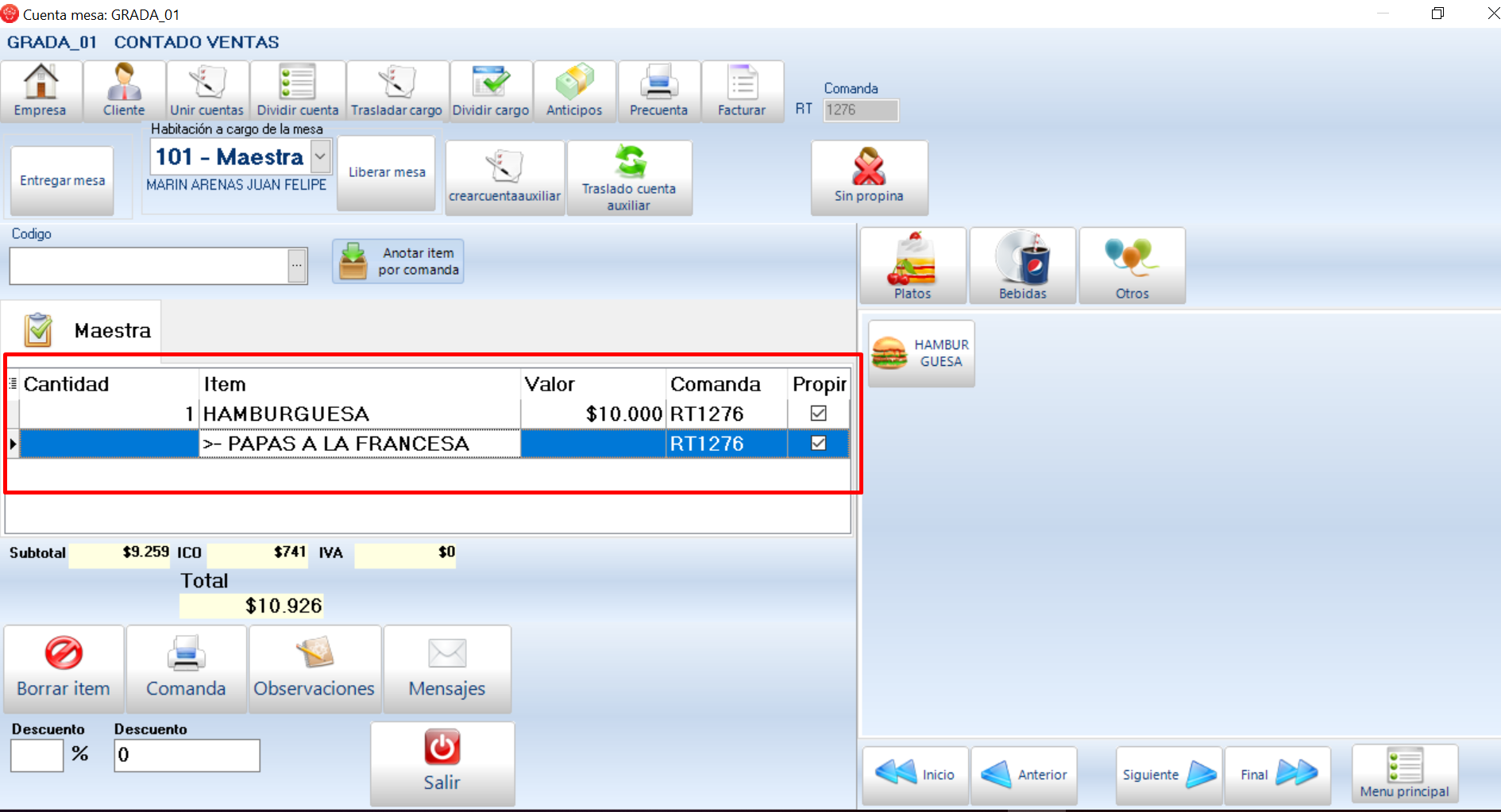Toggle propina checkbox for PAPAS A LA FRANCESA
The height and width of the screenshot is (812, 1501).
click(818, 443)
